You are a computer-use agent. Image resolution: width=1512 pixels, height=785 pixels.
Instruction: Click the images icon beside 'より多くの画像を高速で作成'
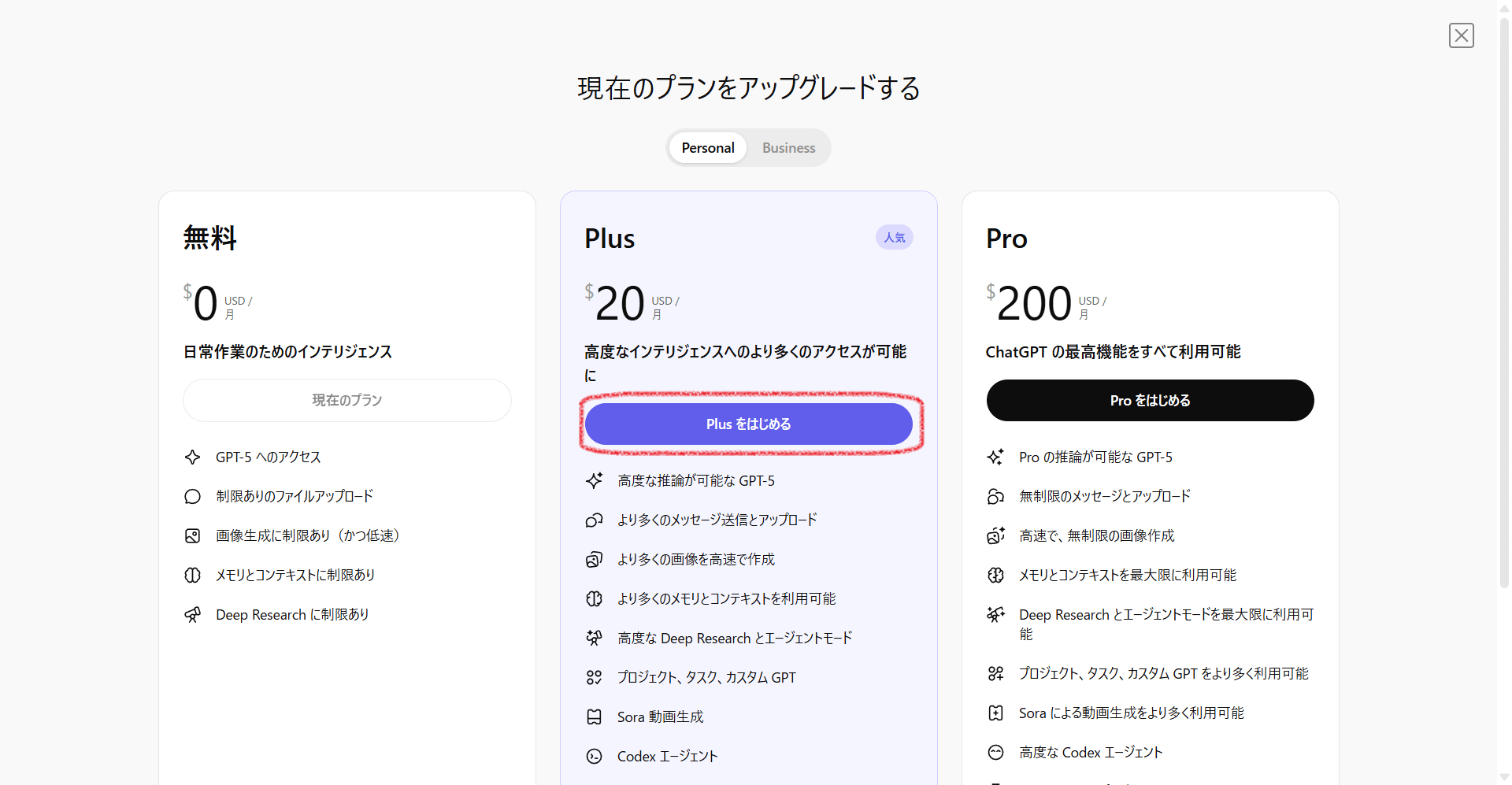point(595,560)
